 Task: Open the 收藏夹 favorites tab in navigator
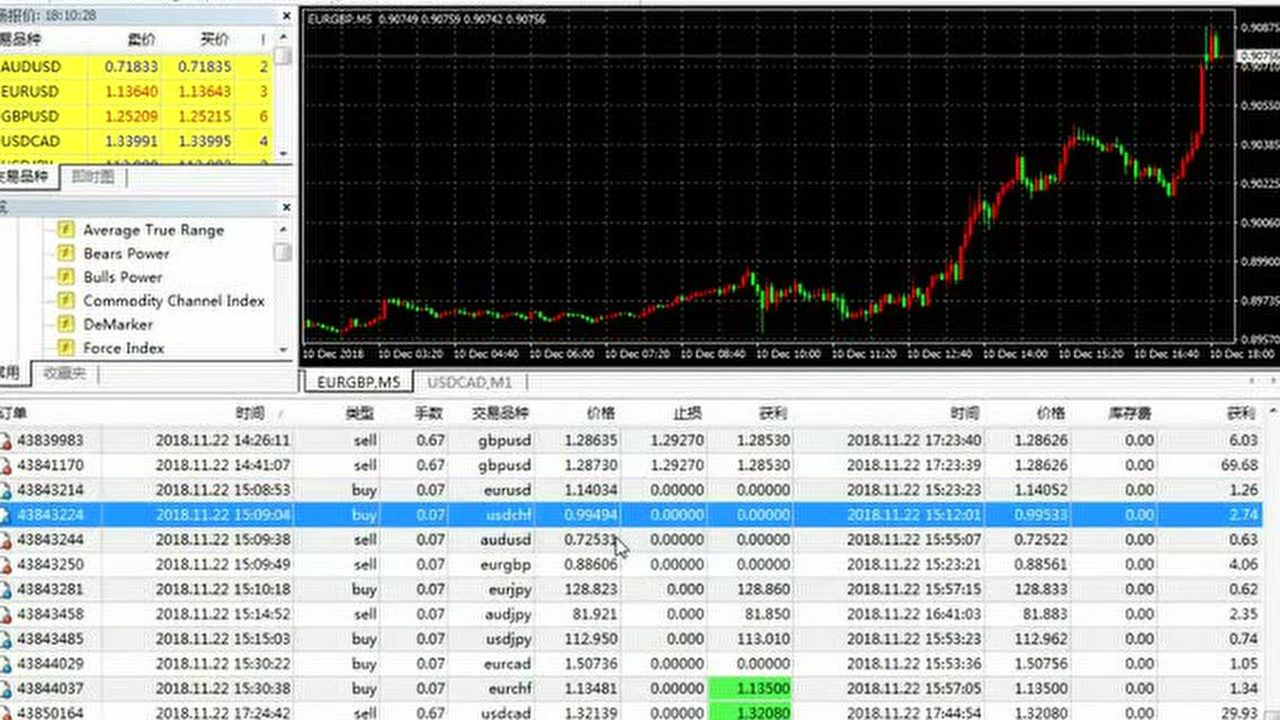64,373
